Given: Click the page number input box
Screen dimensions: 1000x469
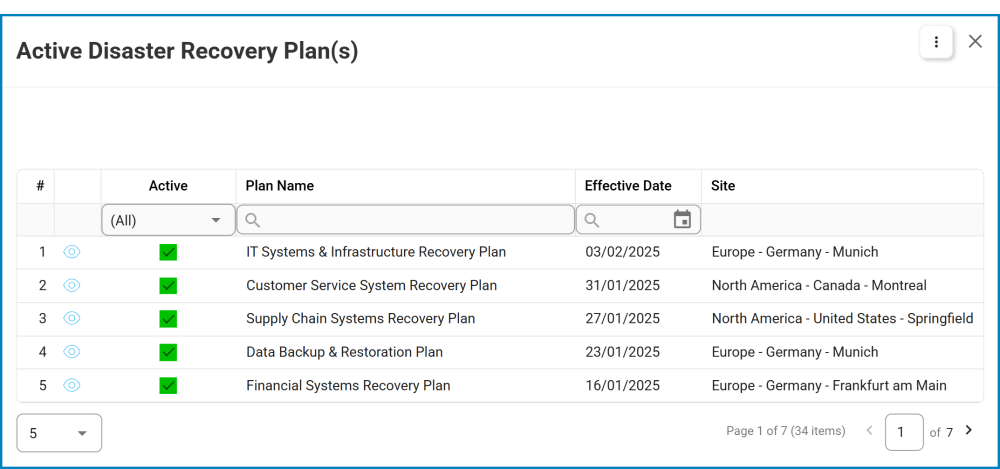Looking at the screenshot, I should click(904, 432).
